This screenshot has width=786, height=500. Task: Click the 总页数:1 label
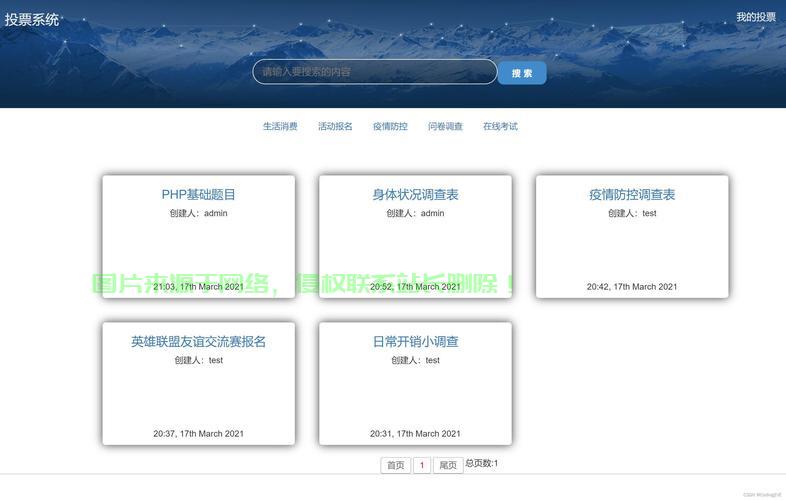coord(482,463)
